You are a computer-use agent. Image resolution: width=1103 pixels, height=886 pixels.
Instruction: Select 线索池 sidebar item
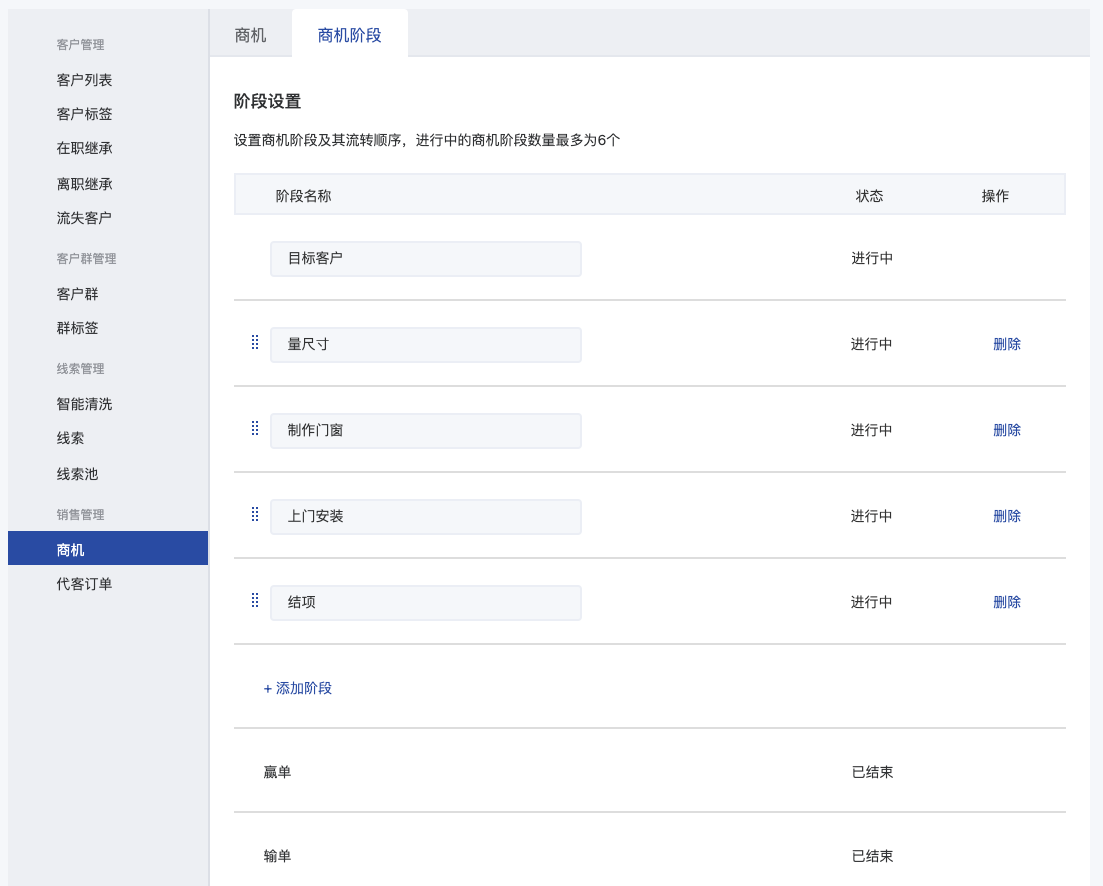click(x=77, y=474)
